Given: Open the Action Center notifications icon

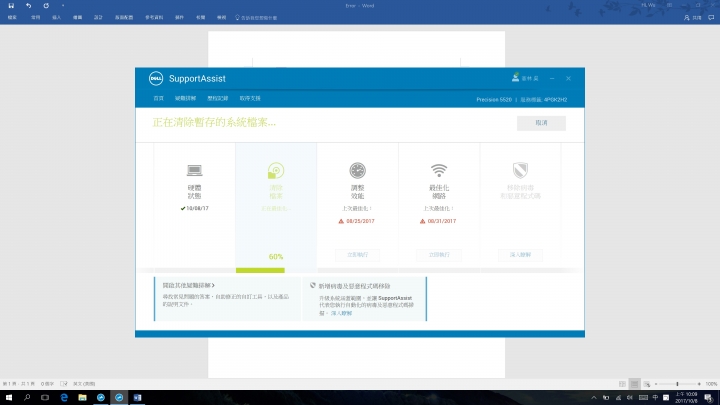Looking at the screenshot, I should click(x=709, y=398).
